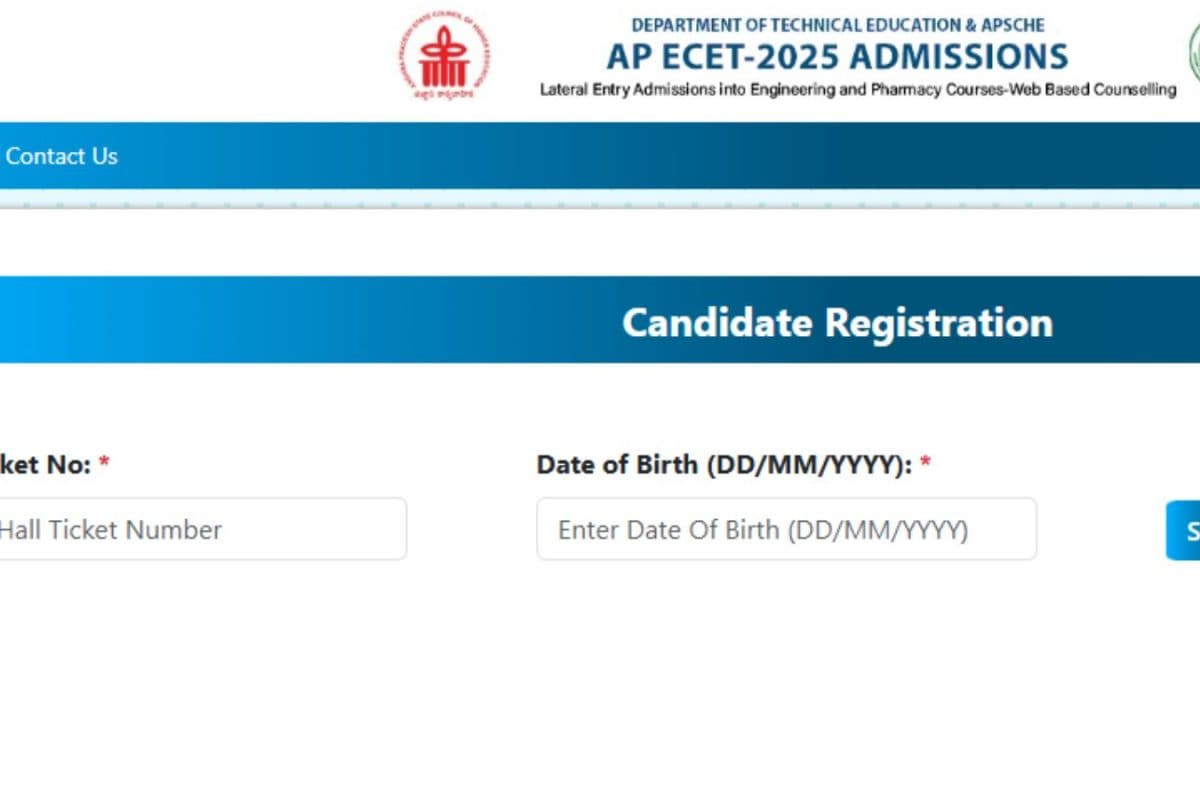Click the red APSCHE council logo
Viewport: 1200px width, 800px height.
tap(443, 55)
